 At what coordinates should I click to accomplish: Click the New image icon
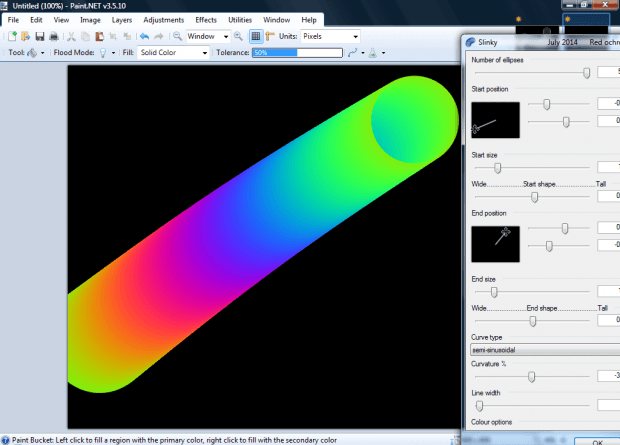tap(12, 36)
